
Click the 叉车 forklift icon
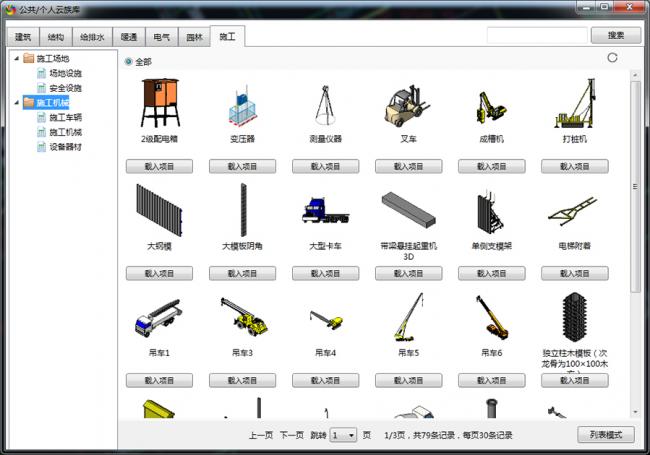(x=407, y=105)
